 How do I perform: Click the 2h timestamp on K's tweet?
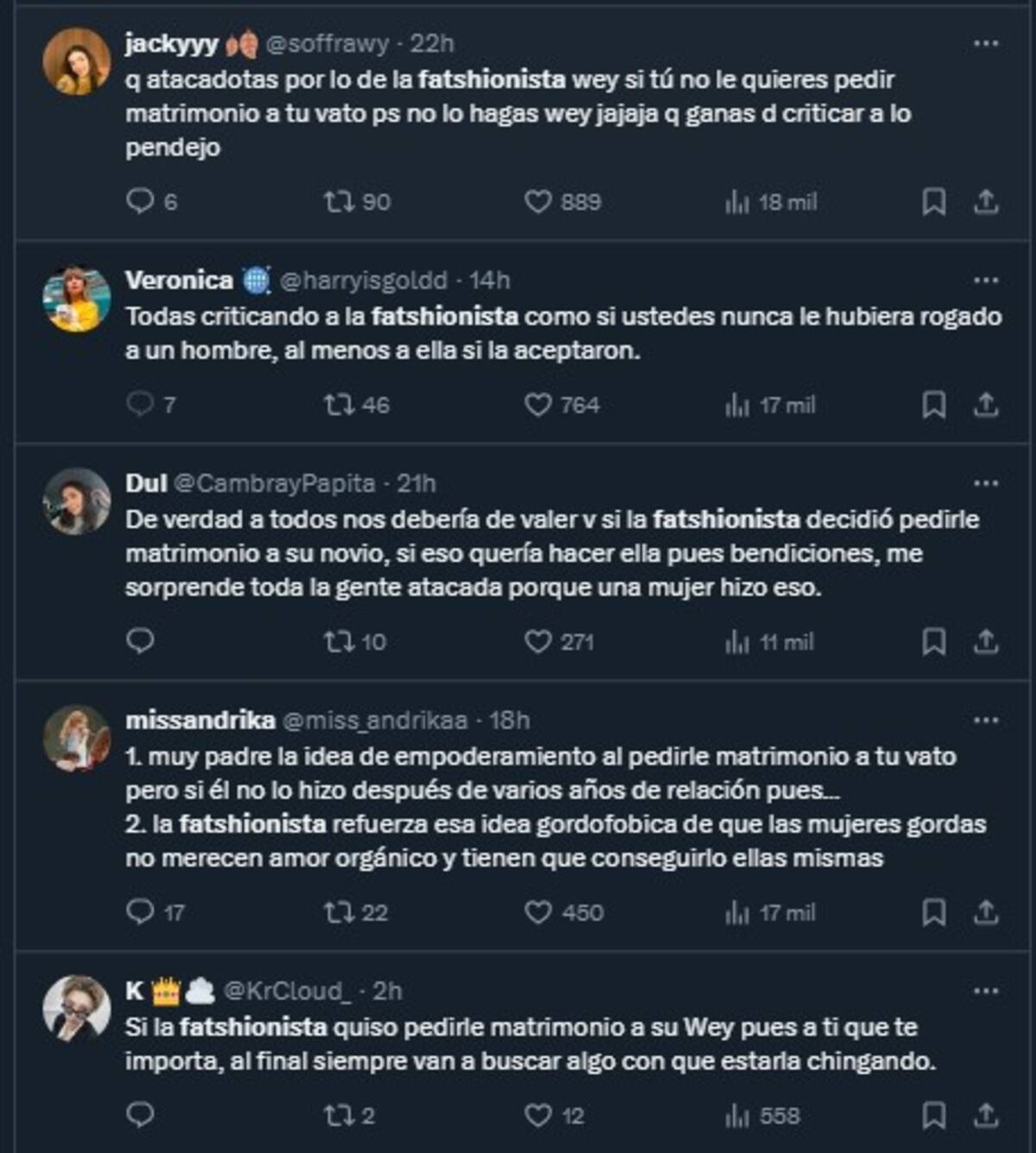tap(387, 991)
